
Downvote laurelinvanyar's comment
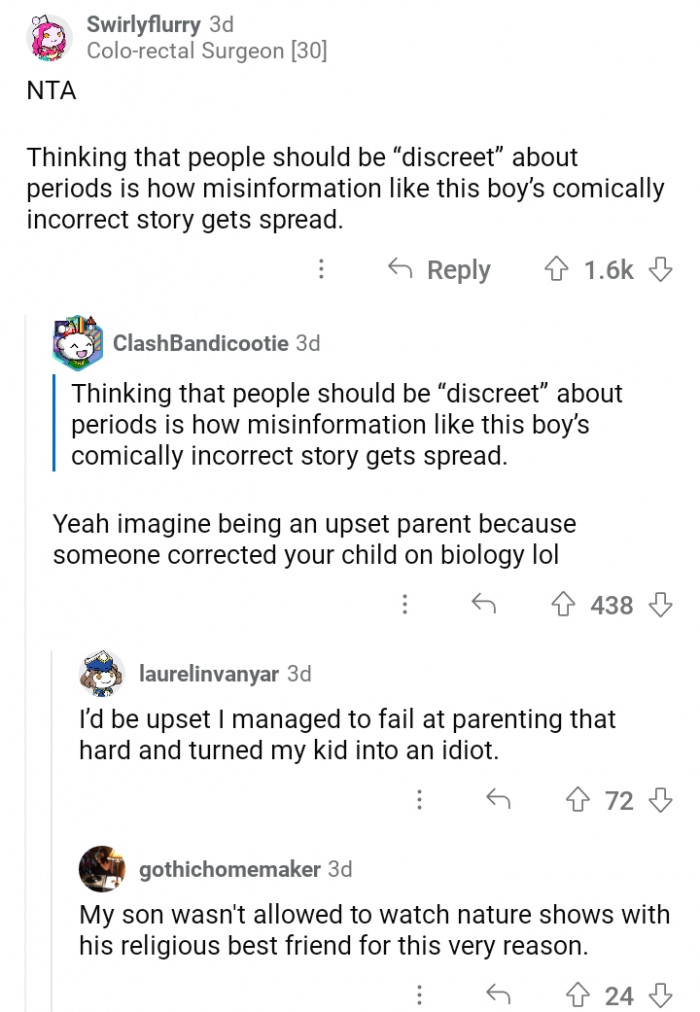[659, 800]
